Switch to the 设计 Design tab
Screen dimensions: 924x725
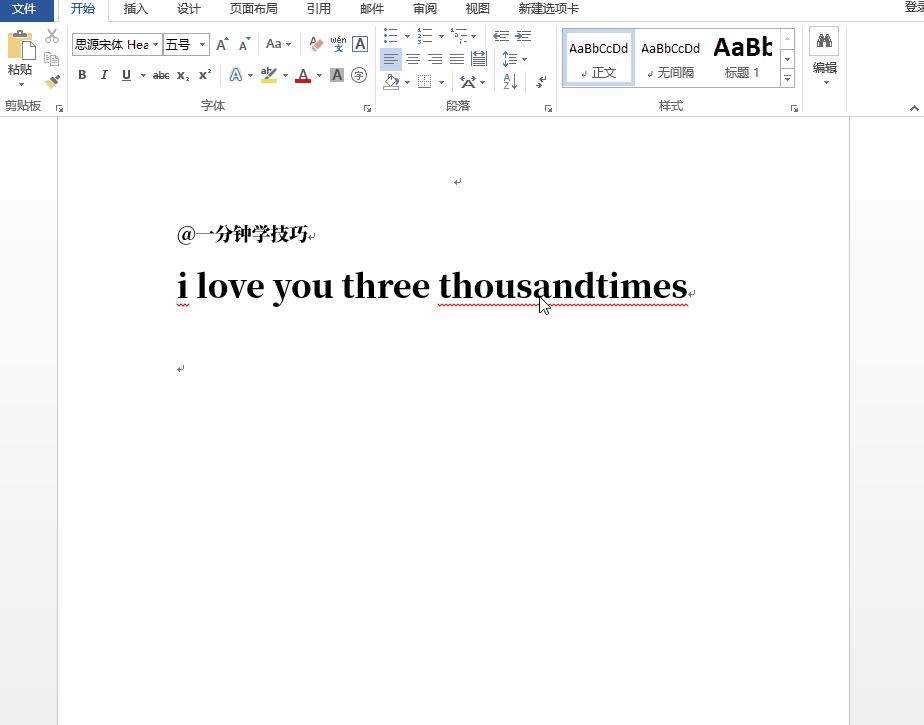(189, 9)
